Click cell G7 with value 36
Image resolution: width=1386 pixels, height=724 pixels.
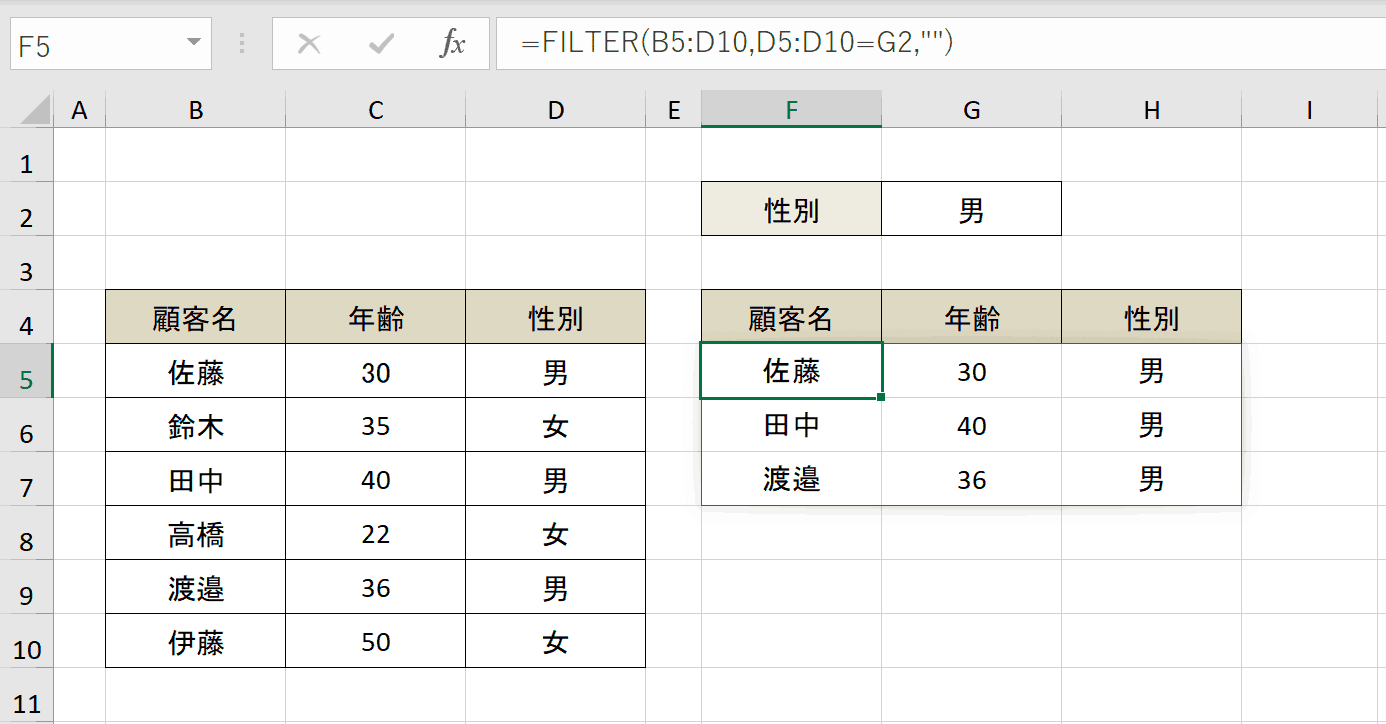(972, 479)
